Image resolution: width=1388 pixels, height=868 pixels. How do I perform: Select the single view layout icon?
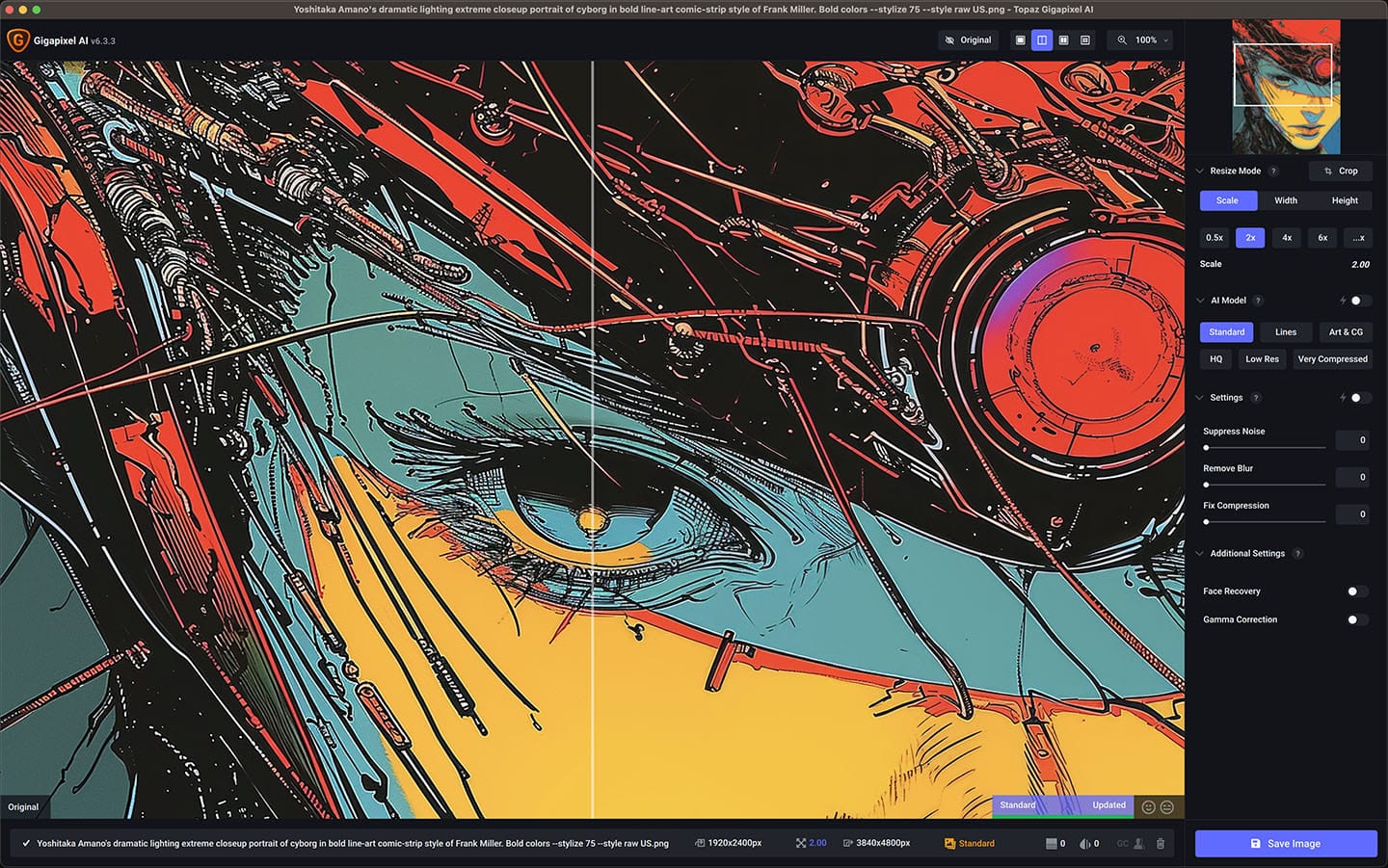point(1020,40)
